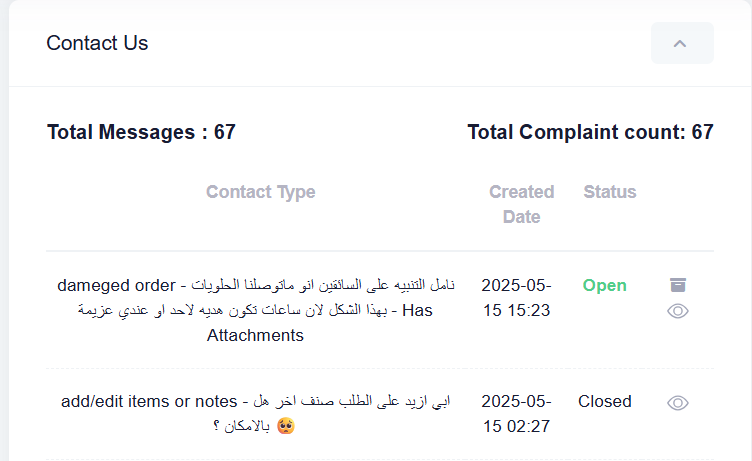View details of the Open complaint
The image size is (752, 461).
click(678, 311)
